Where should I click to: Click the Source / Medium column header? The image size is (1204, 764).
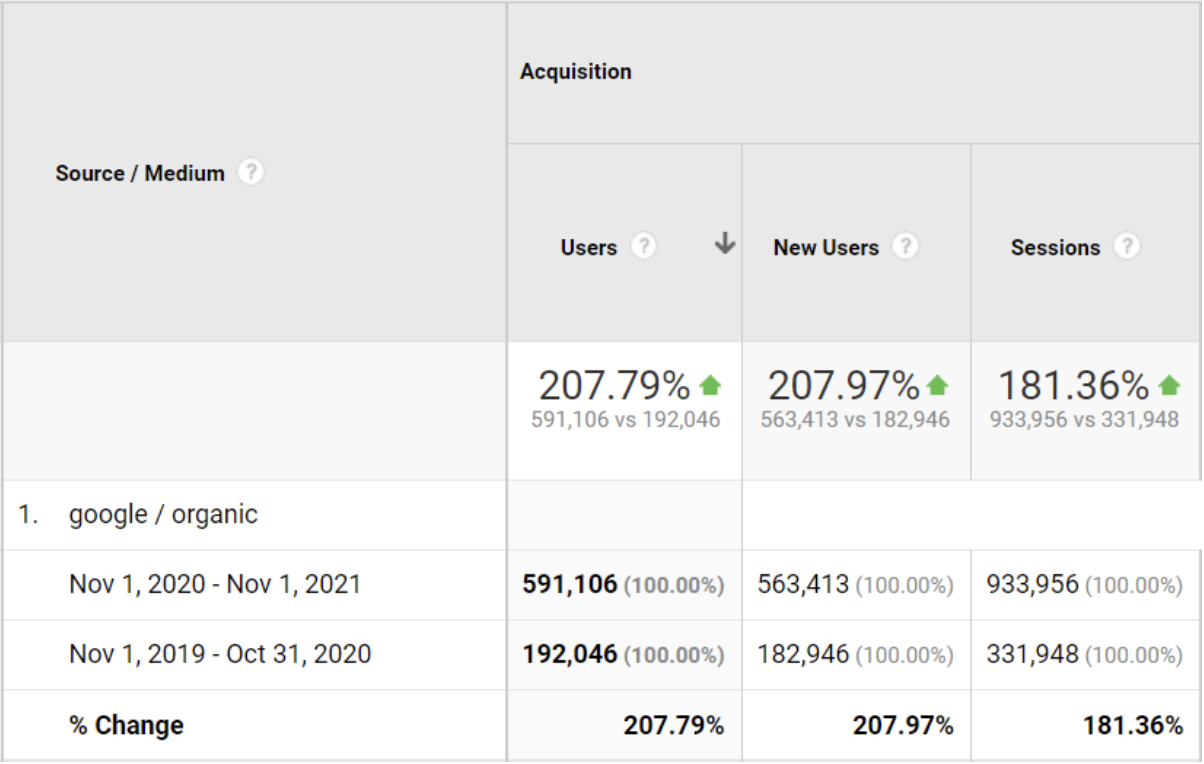(140, 174)
